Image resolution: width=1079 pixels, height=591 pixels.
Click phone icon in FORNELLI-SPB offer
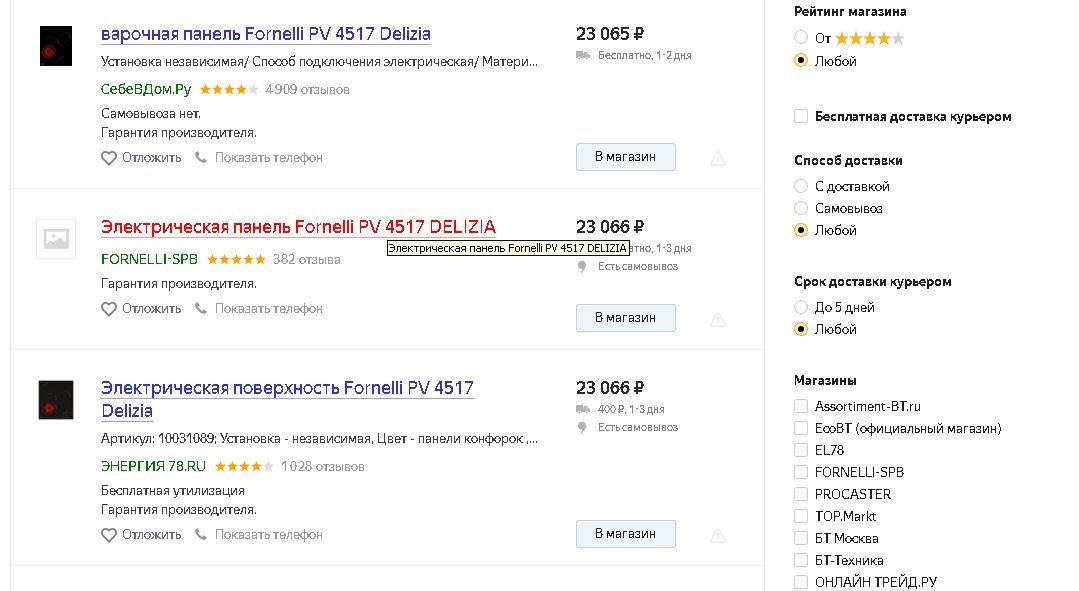201,309
